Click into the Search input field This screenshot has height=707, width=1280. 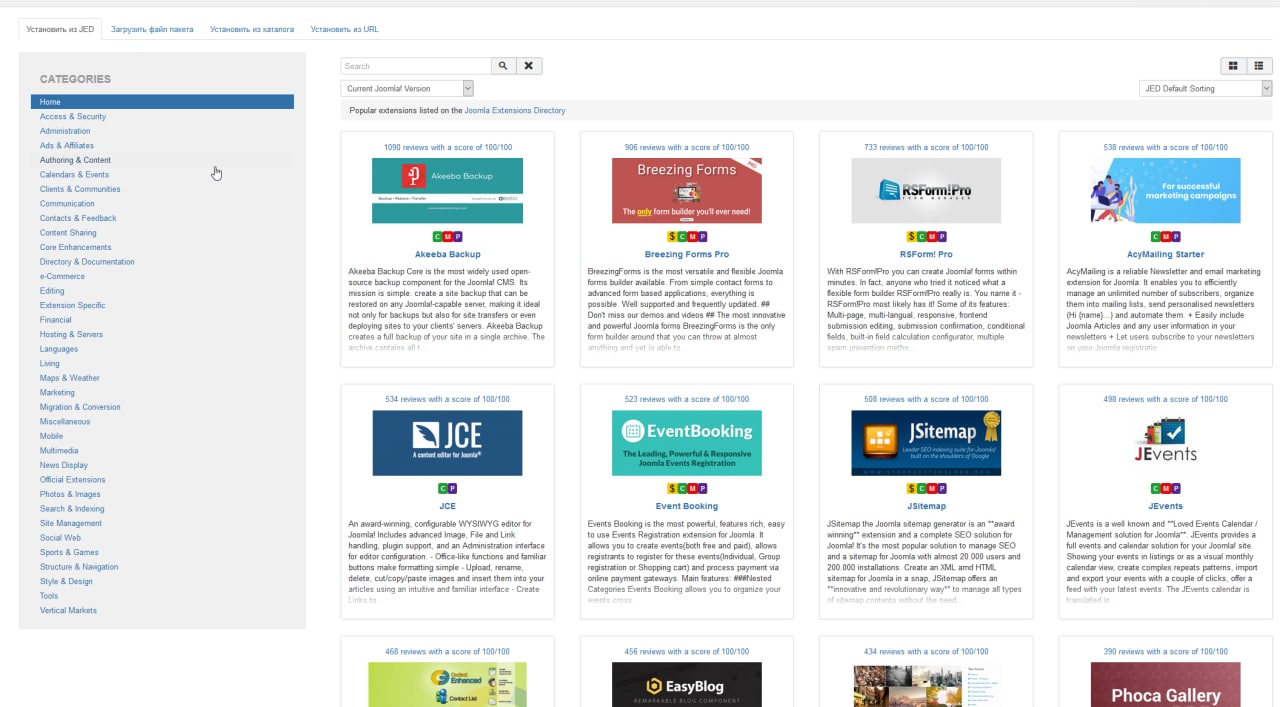pos(416,66)
